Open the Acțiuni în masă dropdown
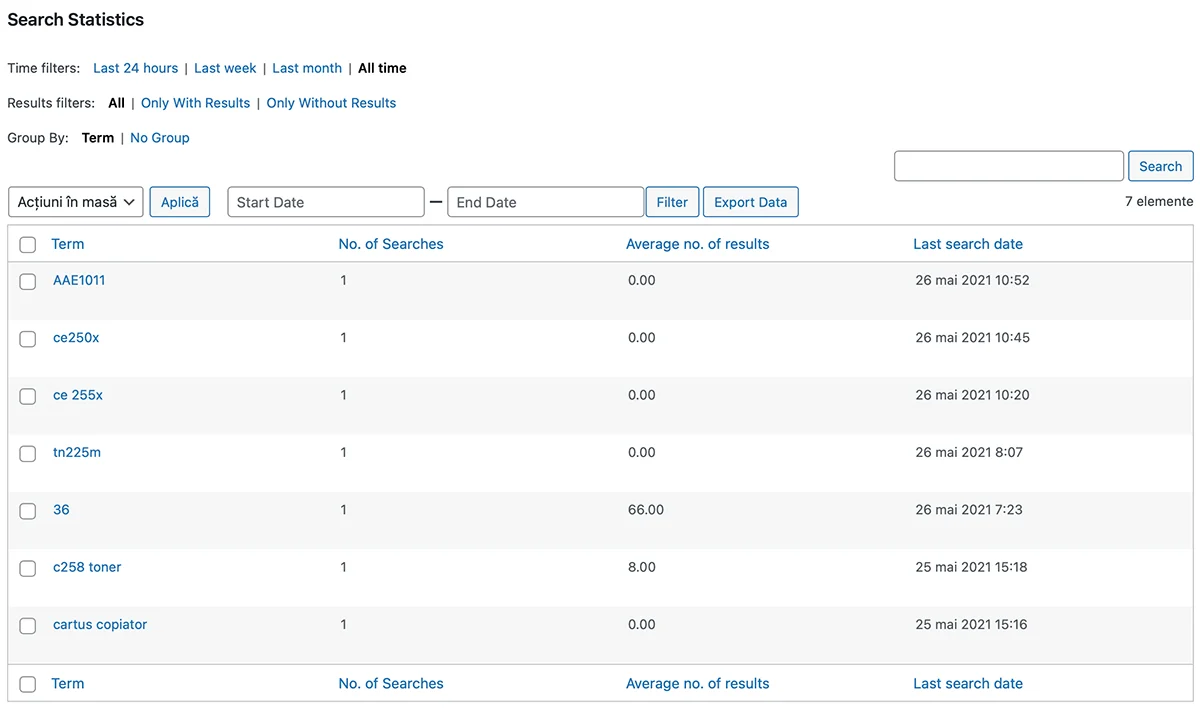 point(76,202)
